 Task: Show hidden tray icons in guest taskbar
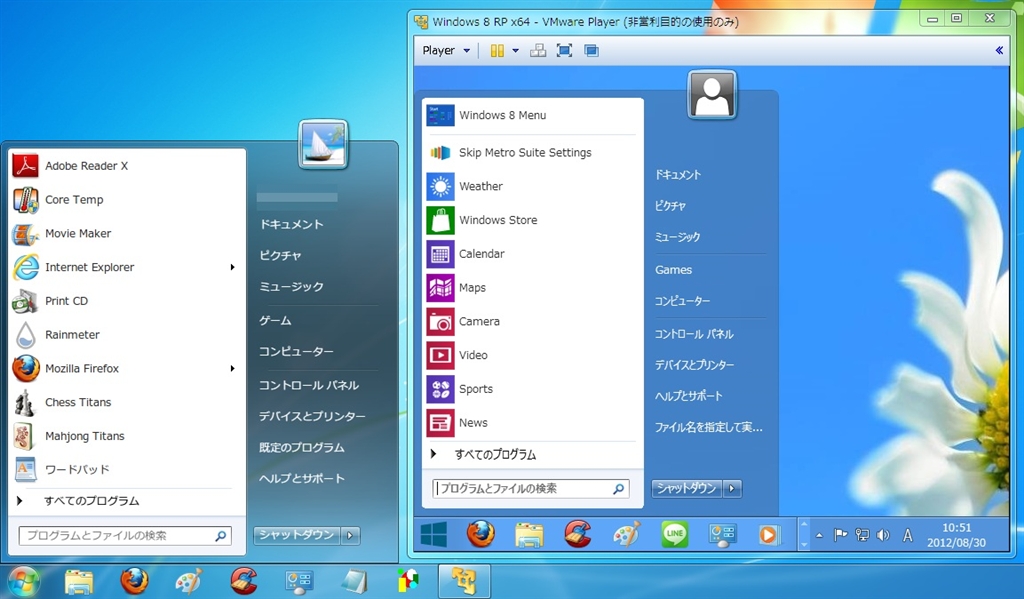coord(820,535)
